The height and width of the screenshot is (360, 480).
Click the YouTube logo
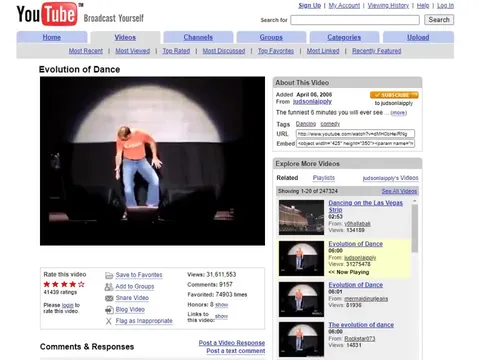(x=47, y=14)
